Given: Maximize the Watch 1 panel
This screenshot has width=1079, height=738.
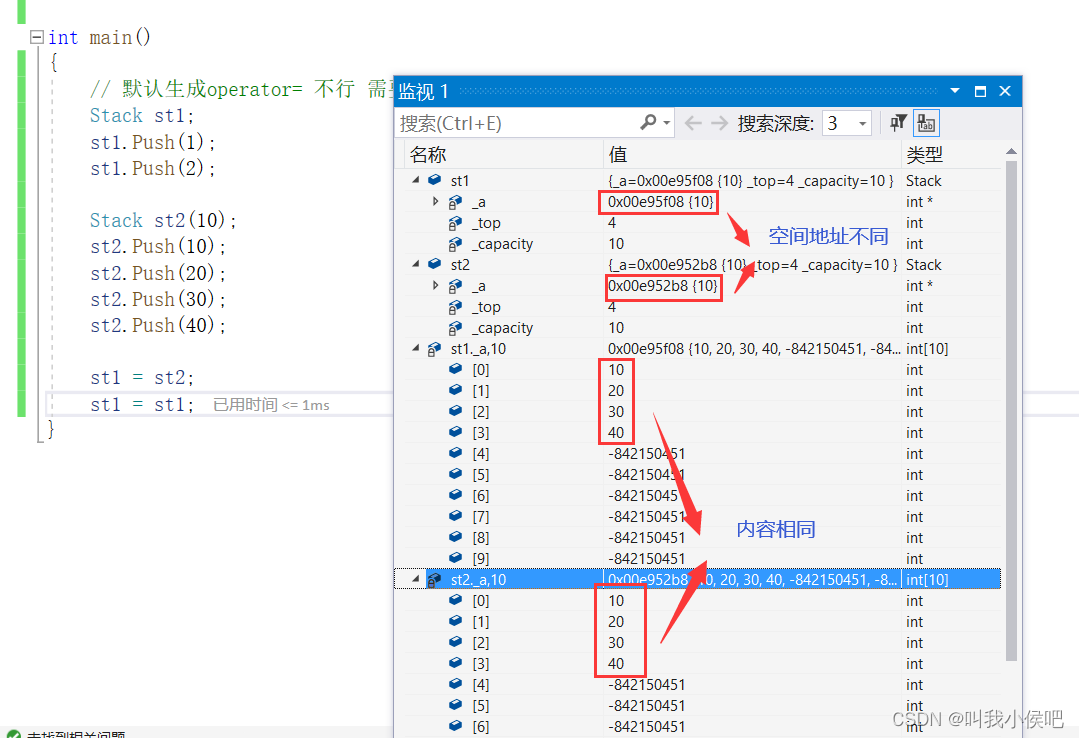Looking at the screenshot, I should point(981,91).
